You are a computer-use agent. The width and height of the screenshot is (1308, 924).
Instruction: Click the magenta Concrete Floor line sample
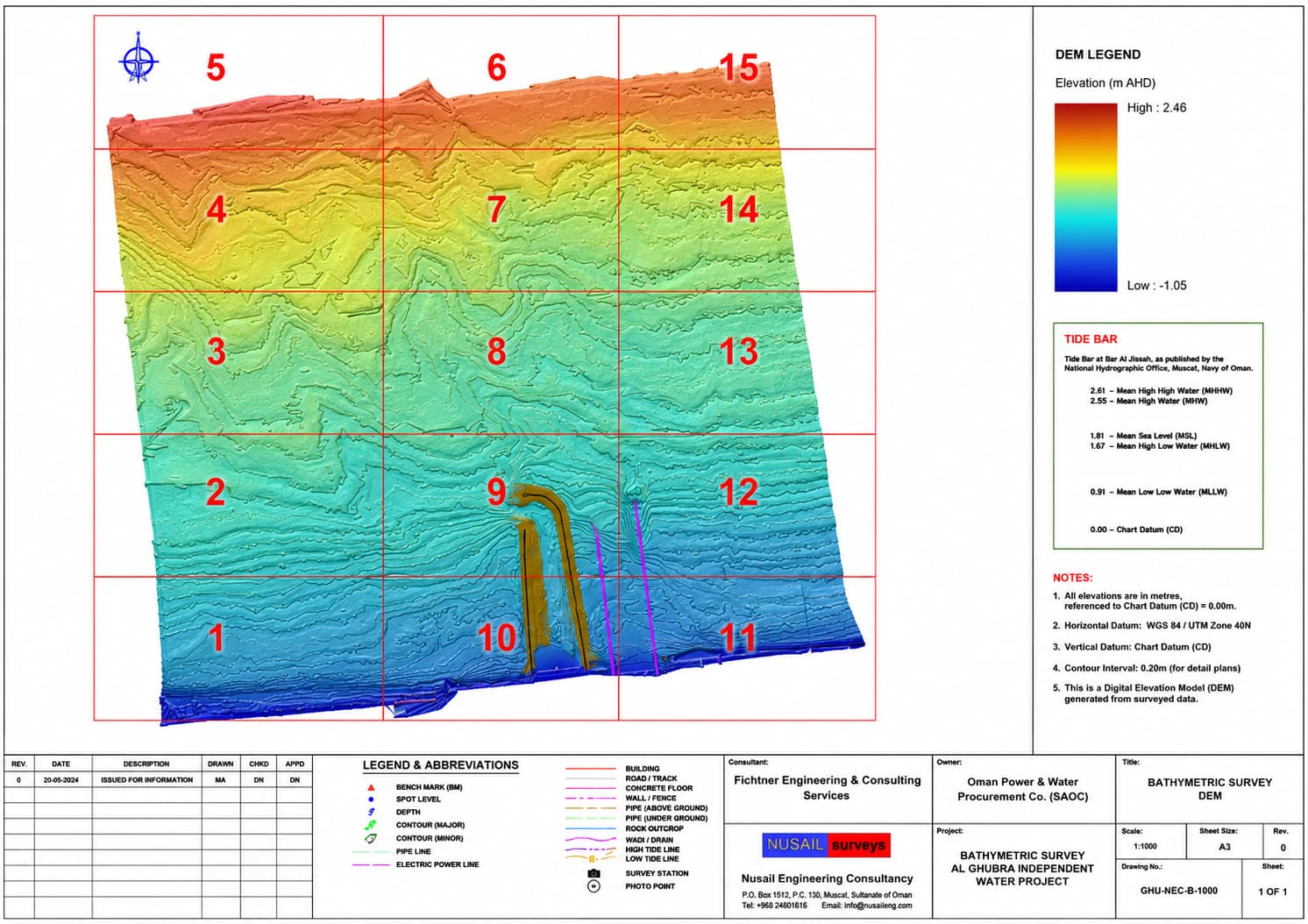click(592, 788)
